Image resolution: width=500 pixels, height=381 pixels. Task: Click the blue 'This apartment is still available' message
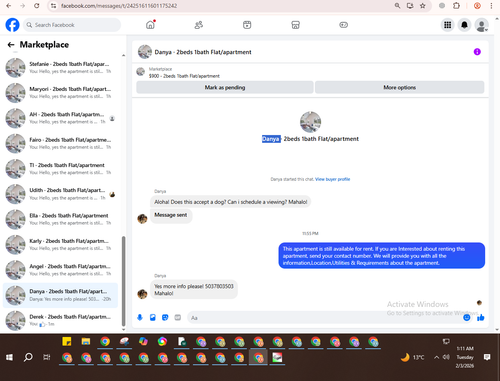point(382,256)
